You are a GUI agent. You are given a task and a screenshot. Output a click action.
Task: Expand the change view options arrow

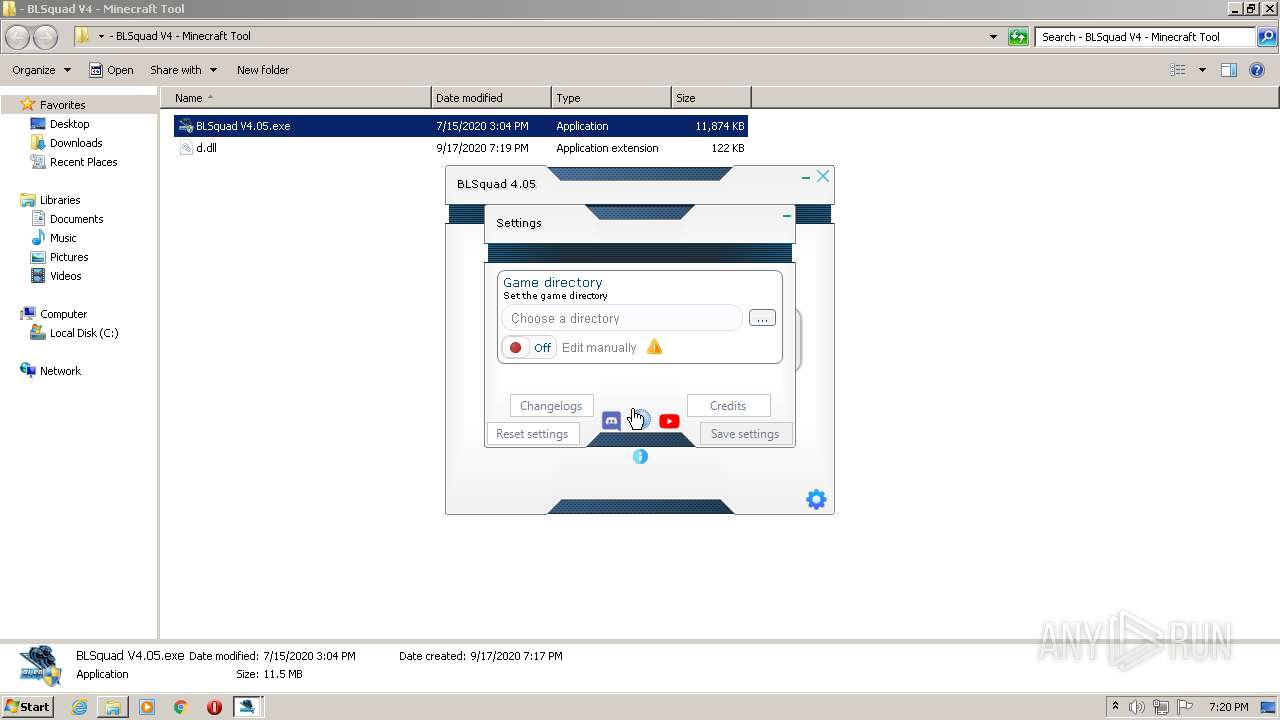pos(1202,70)
